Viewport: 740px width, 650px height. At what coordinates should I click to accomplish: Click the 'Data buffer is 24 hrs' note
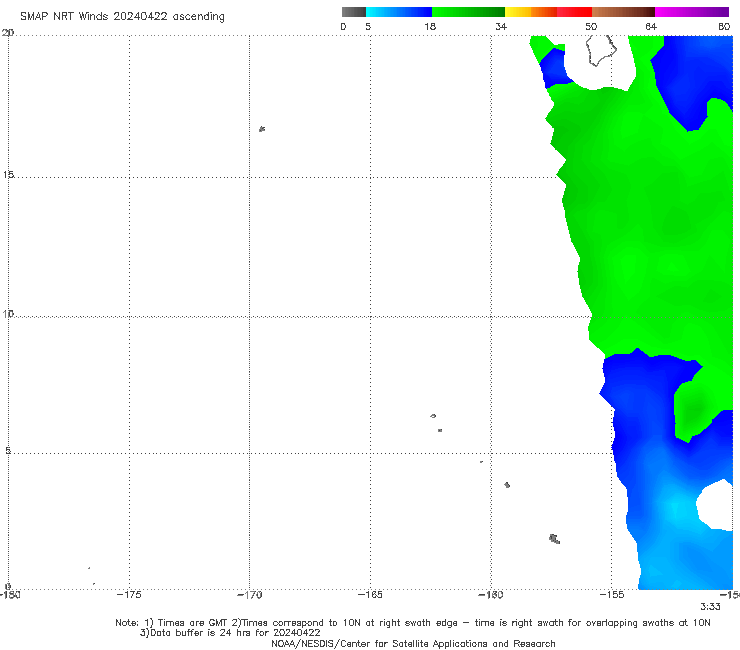[x=230, y=633]
